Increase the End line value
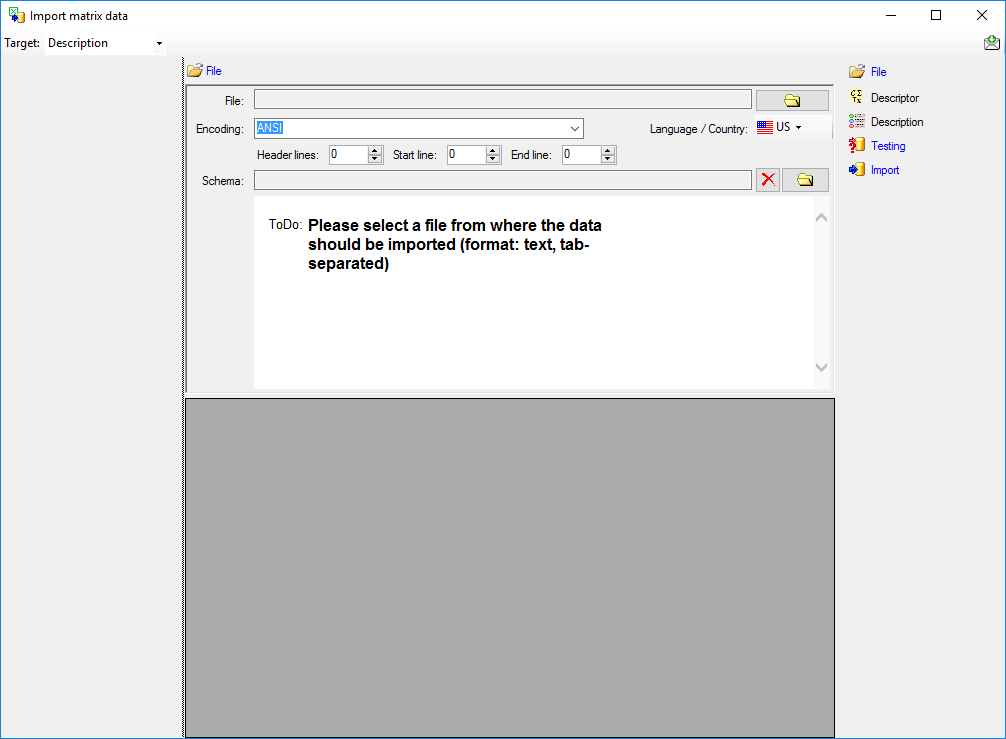 [608, 150]
